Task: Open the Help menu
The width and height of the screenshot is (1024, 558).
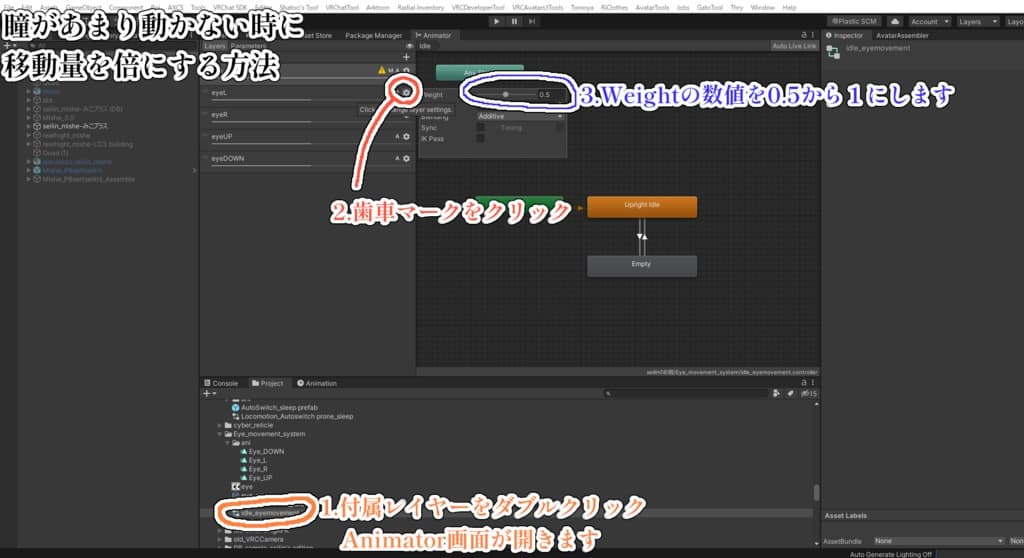Action: [x=789, y=7]
